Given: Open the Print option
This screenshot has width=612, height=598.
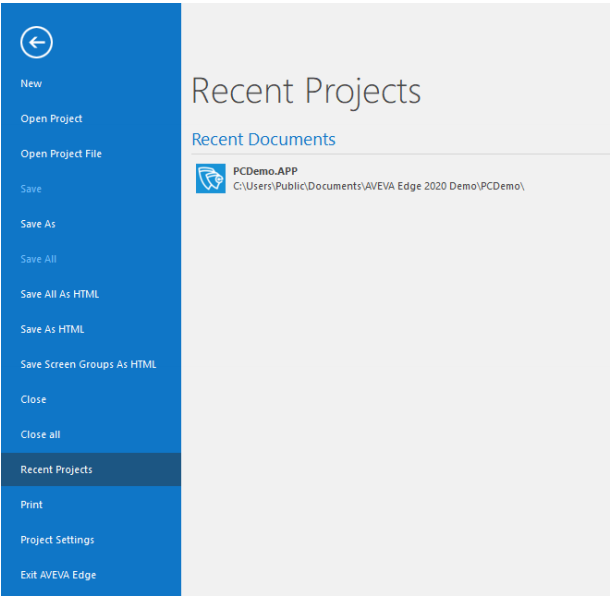Looking at the screenshot, I should pyautogui.click(x=31, y=505).
